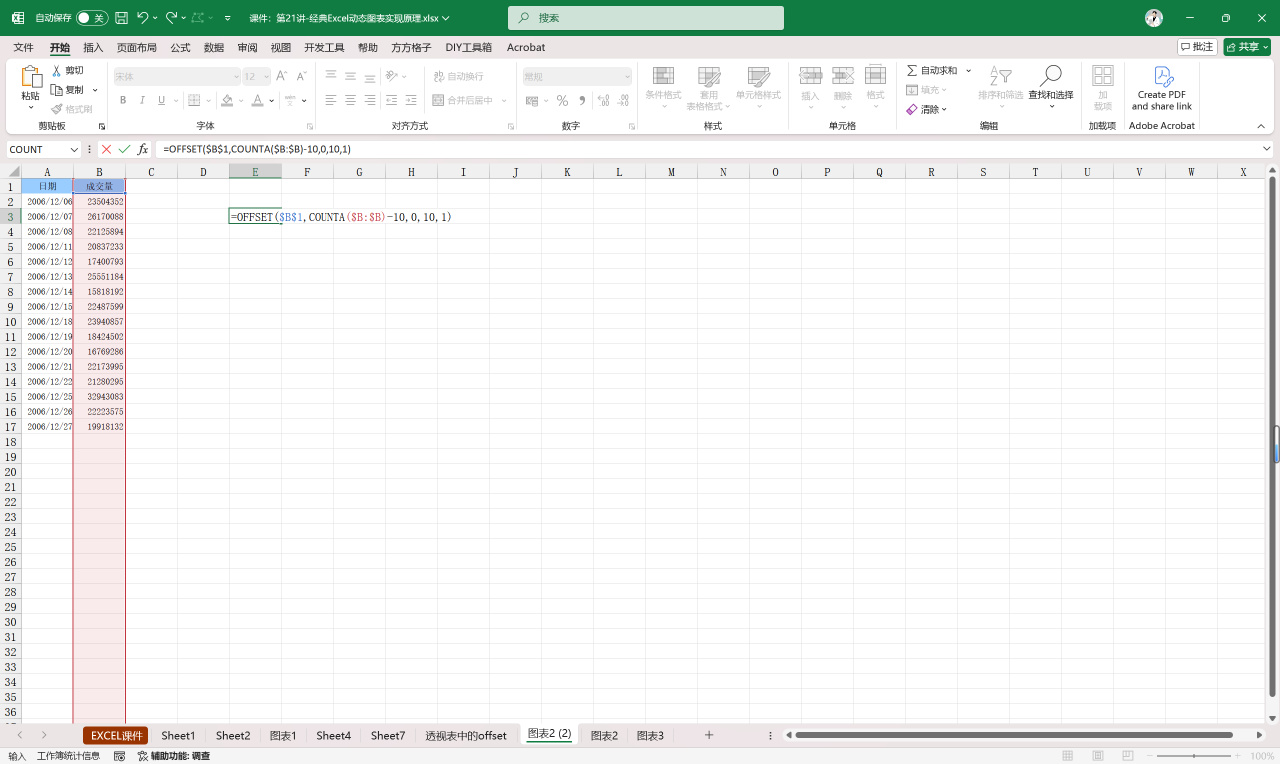Click the comma style icon

point(582,100)
